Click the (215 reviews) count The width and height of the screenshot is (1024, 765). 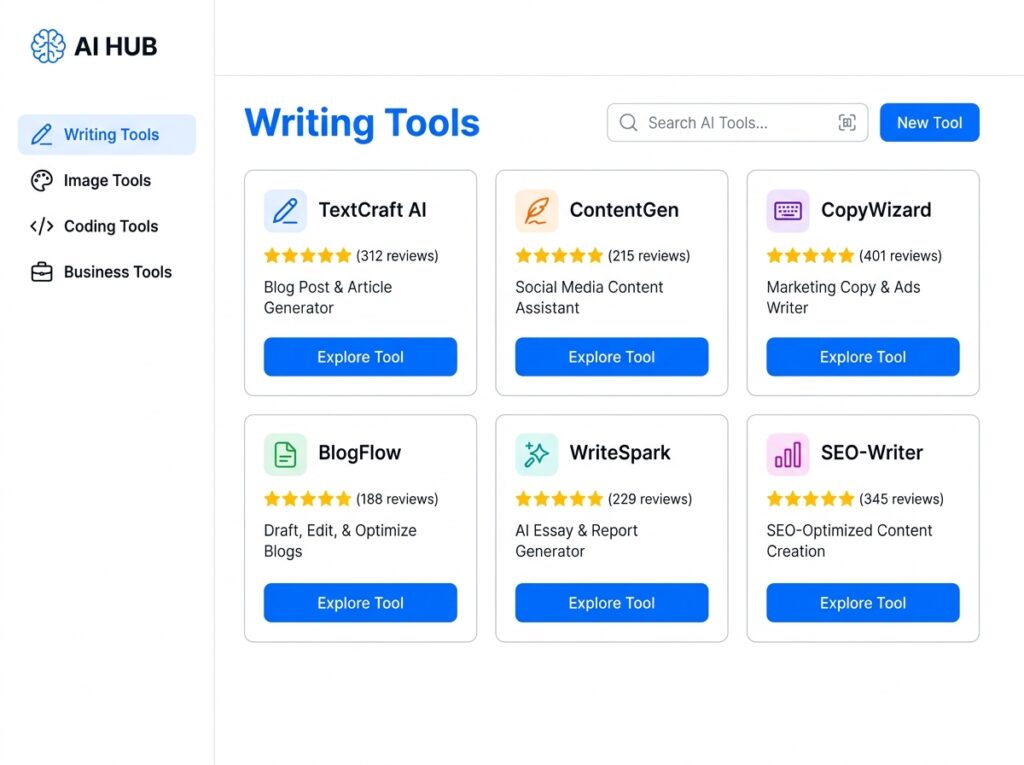[x=649, y=255]
